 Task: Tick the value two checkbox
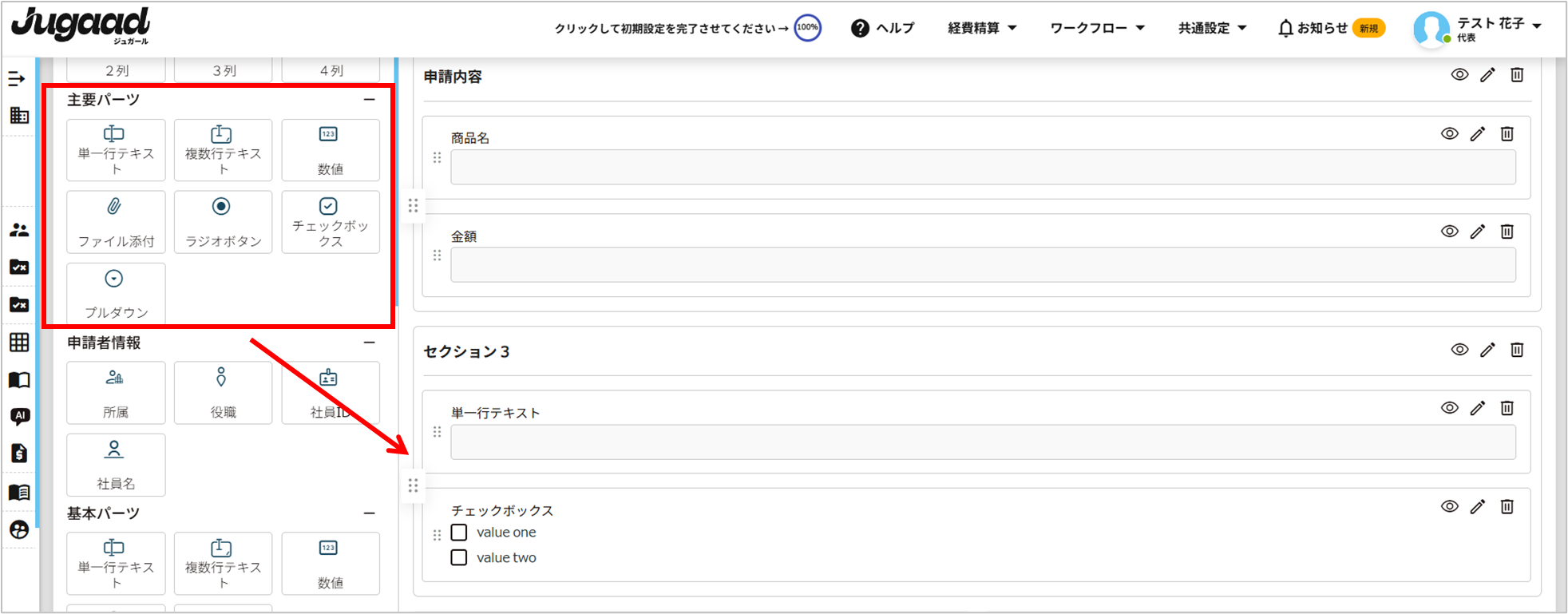459,557
